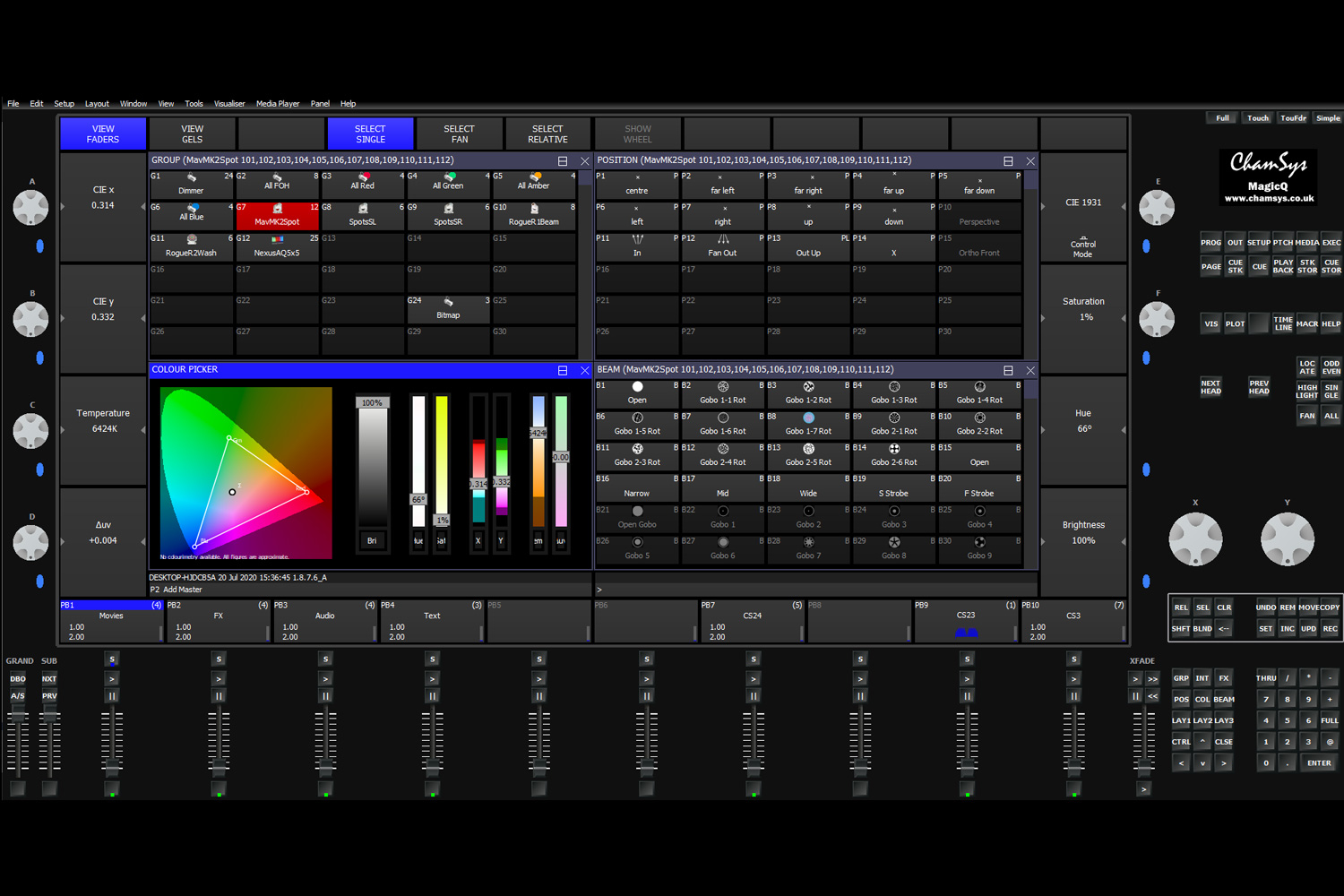Choose the Gobo 1-7 Rot beam palette

(808, 425)
